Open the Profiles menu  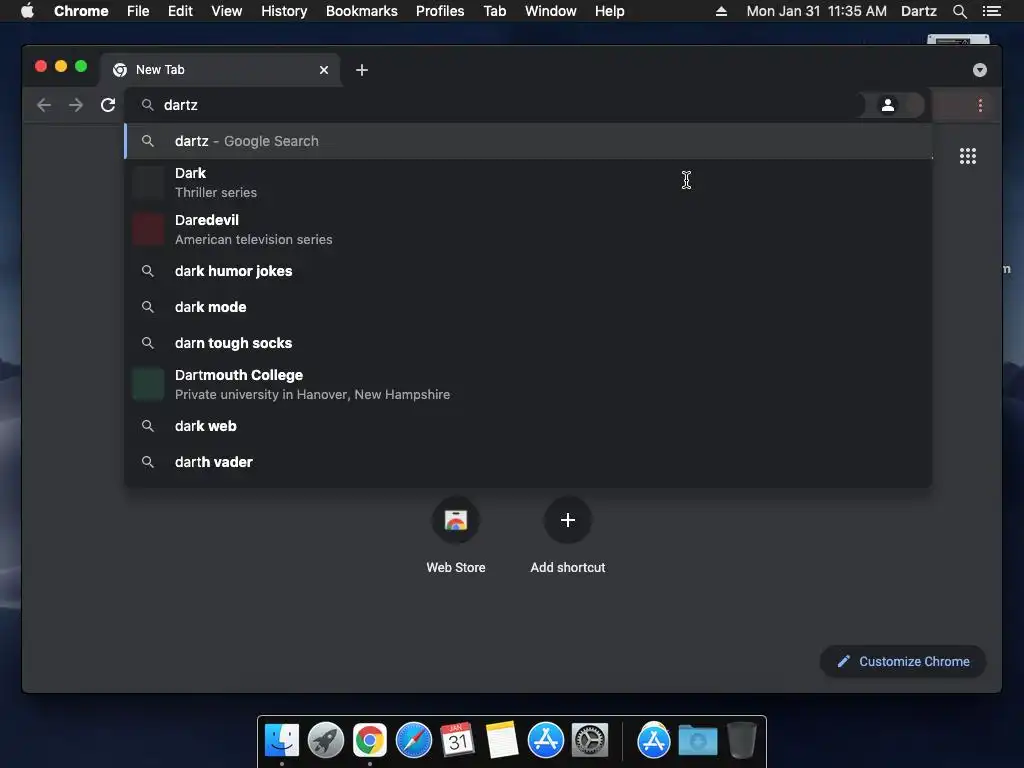pyautogui.click(x=440, y=11)
